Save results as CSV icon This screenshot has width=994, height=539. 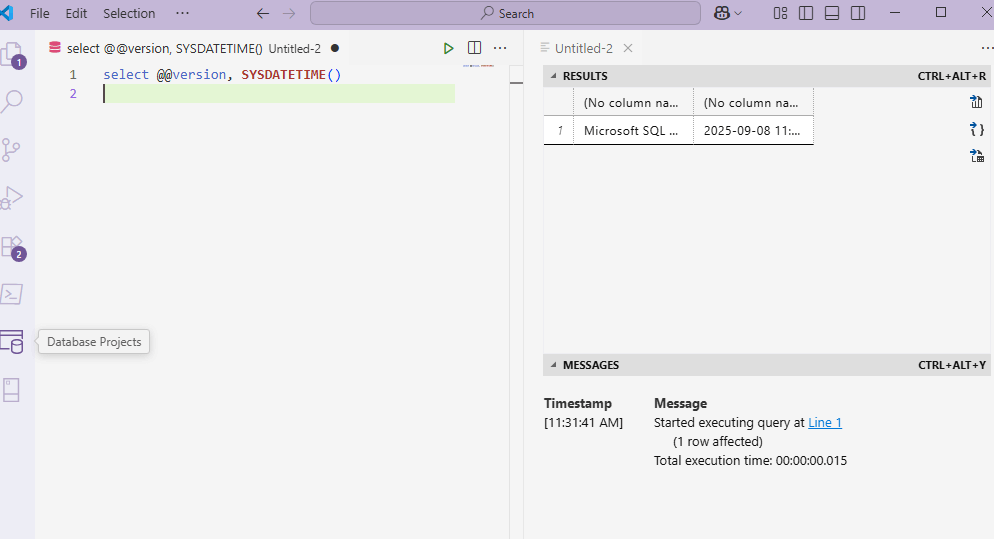click(977, 102)
